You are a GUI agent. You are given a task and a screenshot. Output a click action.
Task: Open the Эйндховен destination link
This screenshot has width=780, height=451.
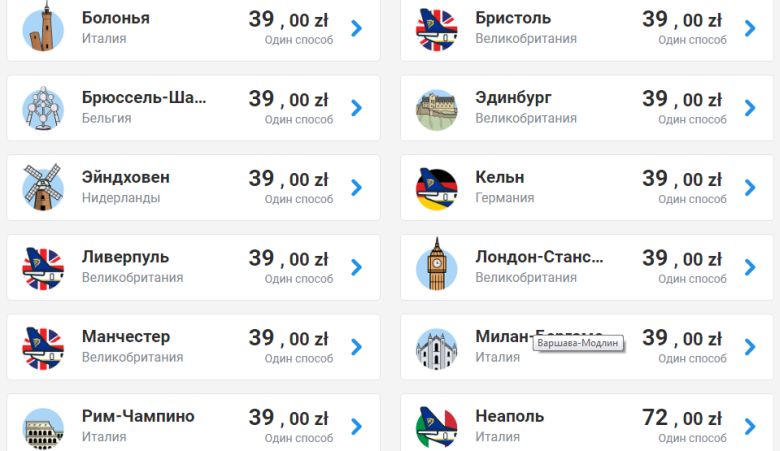[126, 177]
